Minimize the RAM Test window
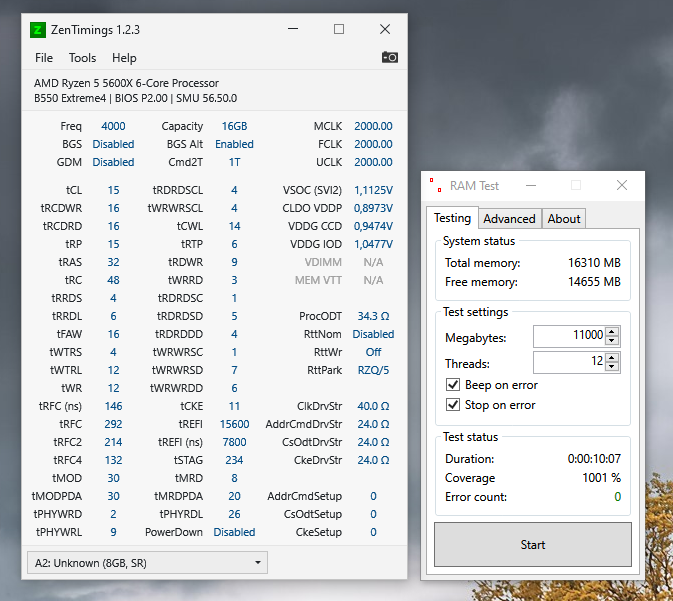673x601 pixels. pyautogui.click(x=531, y=185)
